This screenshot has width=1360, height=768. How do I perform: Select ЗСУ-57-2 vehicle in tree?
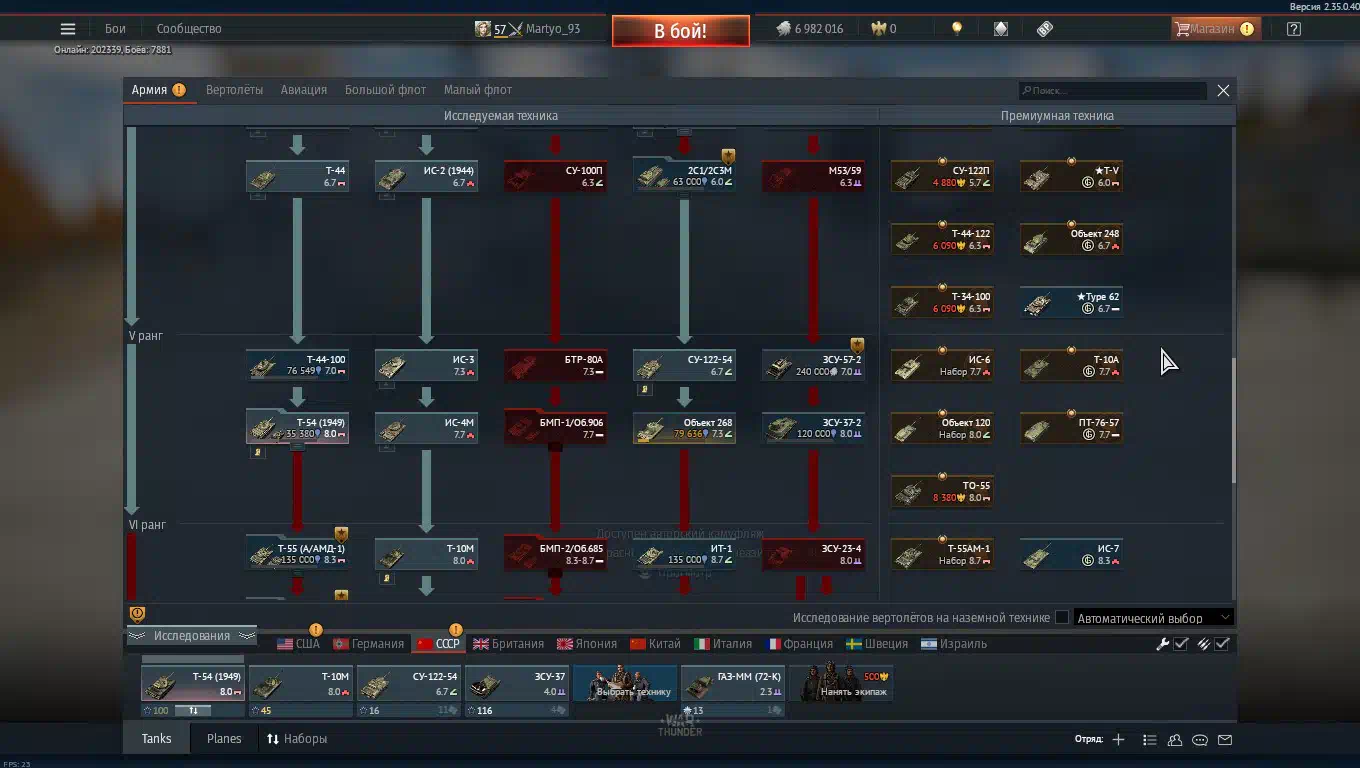tap(814, 365)
